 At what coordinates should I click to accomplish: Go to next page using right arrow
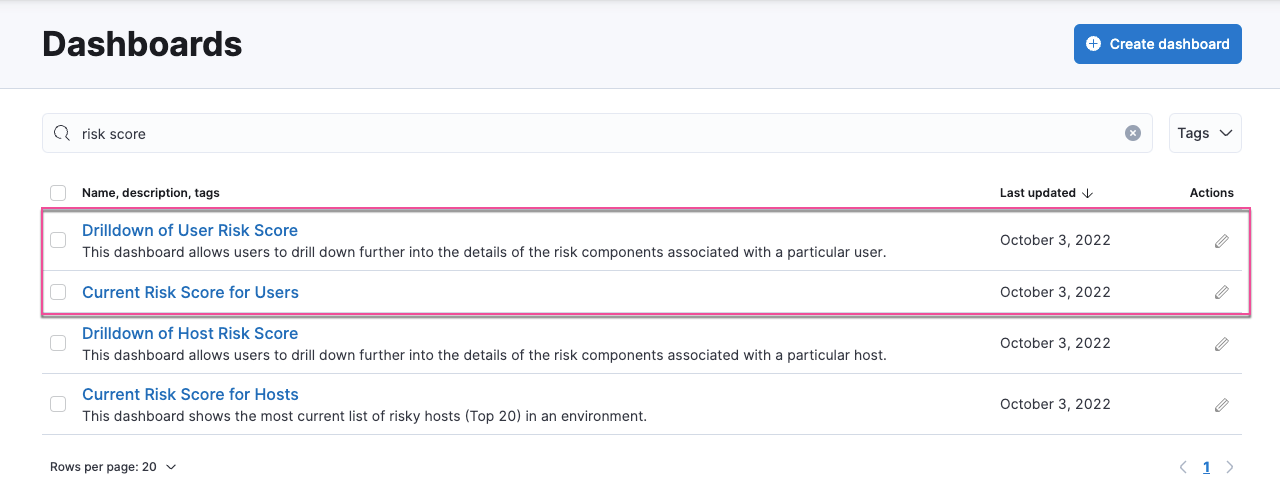point(1230,467)
